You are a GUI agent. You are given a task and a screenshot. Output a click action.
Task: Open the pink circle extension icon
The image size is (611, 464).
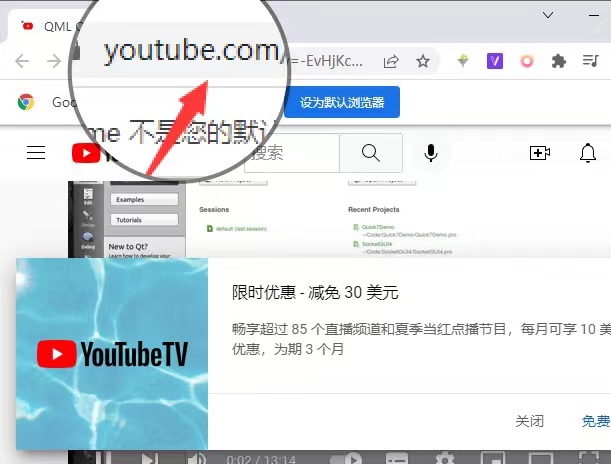526,61
